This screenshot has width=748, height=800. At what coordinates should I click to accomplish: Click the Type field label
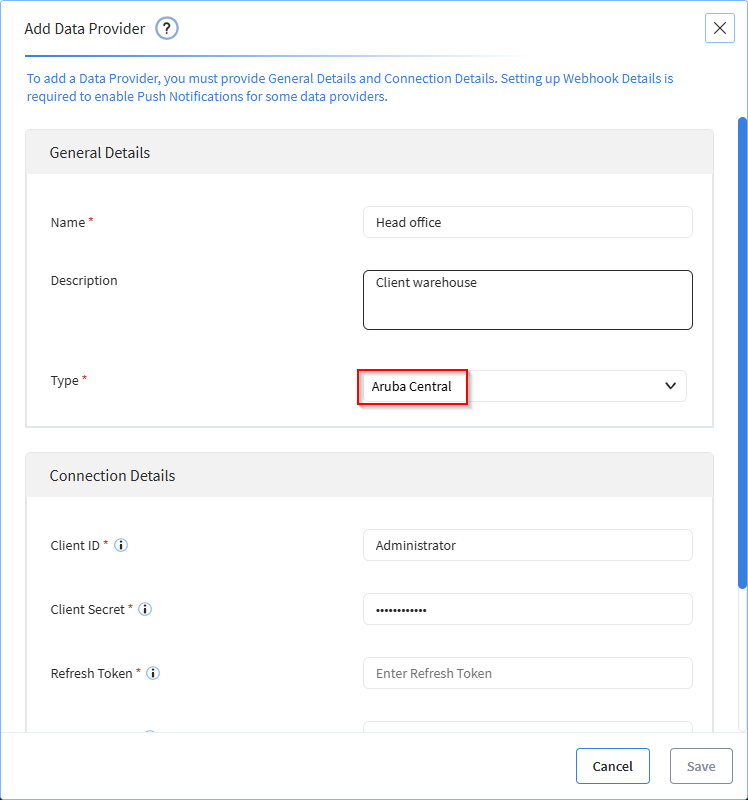[x=64, y=381]
